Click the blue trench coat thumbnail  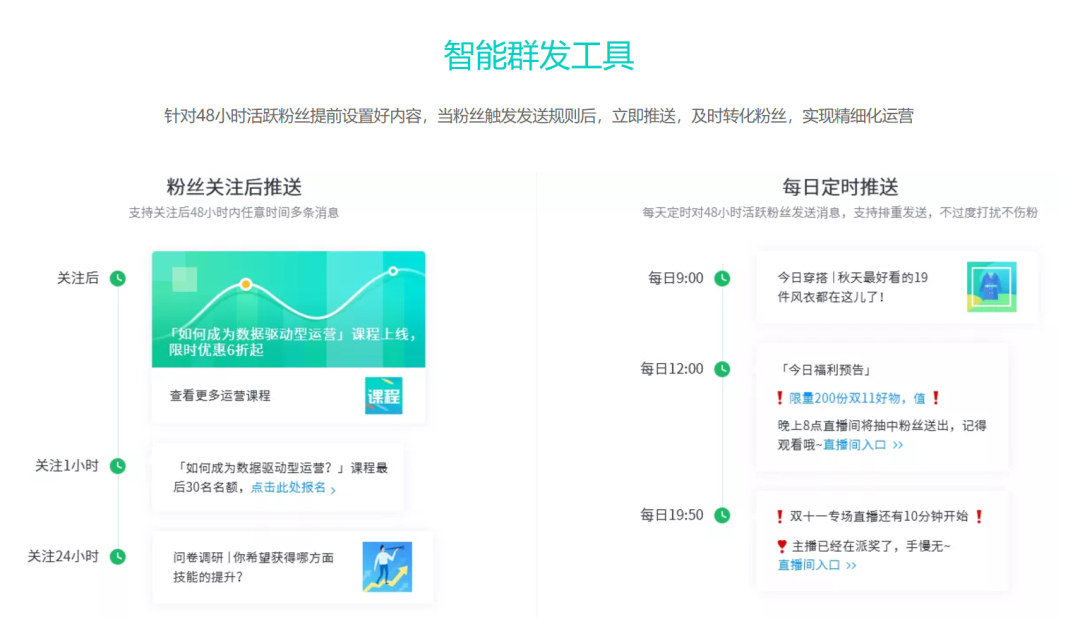click(991, 287)
